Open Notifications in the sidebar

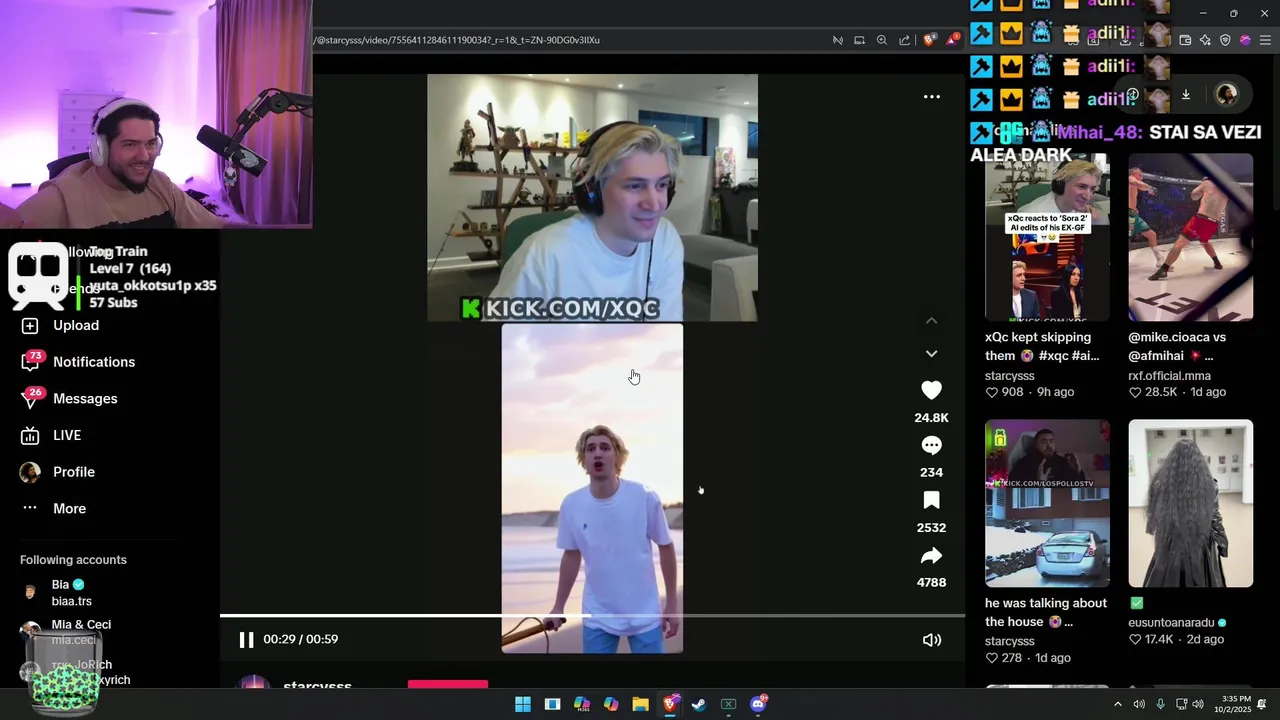[94, 362]
